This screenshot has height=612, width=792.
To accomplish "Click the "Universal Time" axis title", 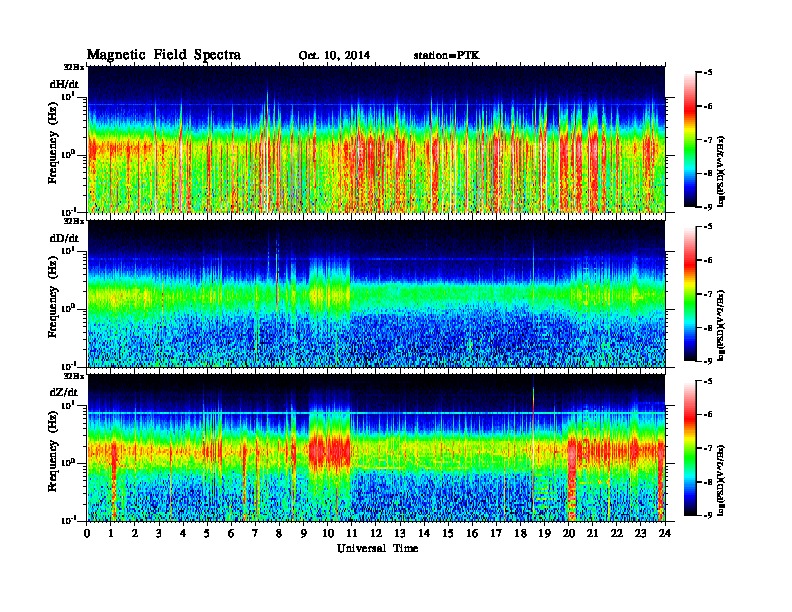I will pyautogui.click(x=377, y=548).
